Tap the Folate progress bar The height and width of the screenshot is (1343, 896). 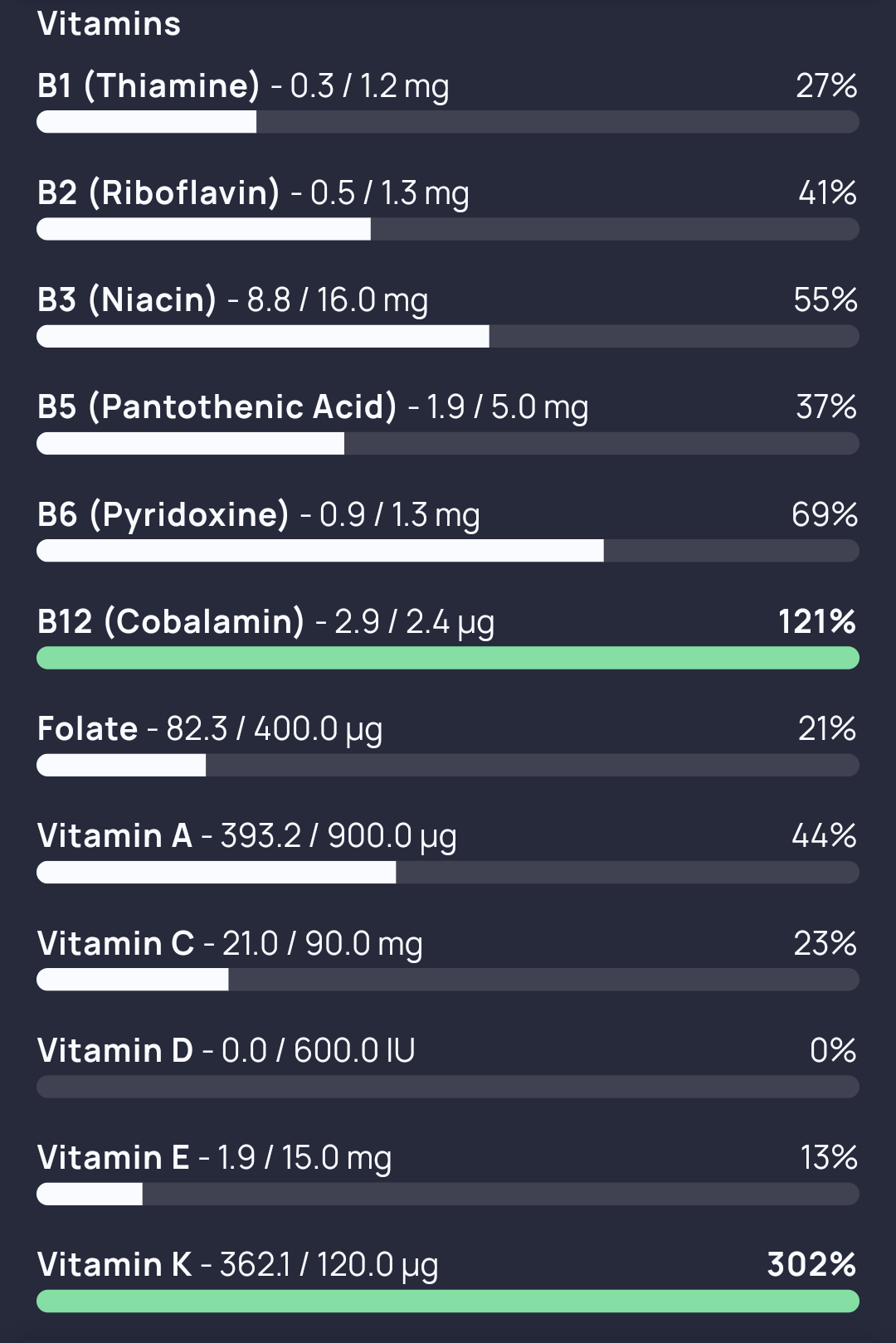pyautogui.click(x=448, y=765)
